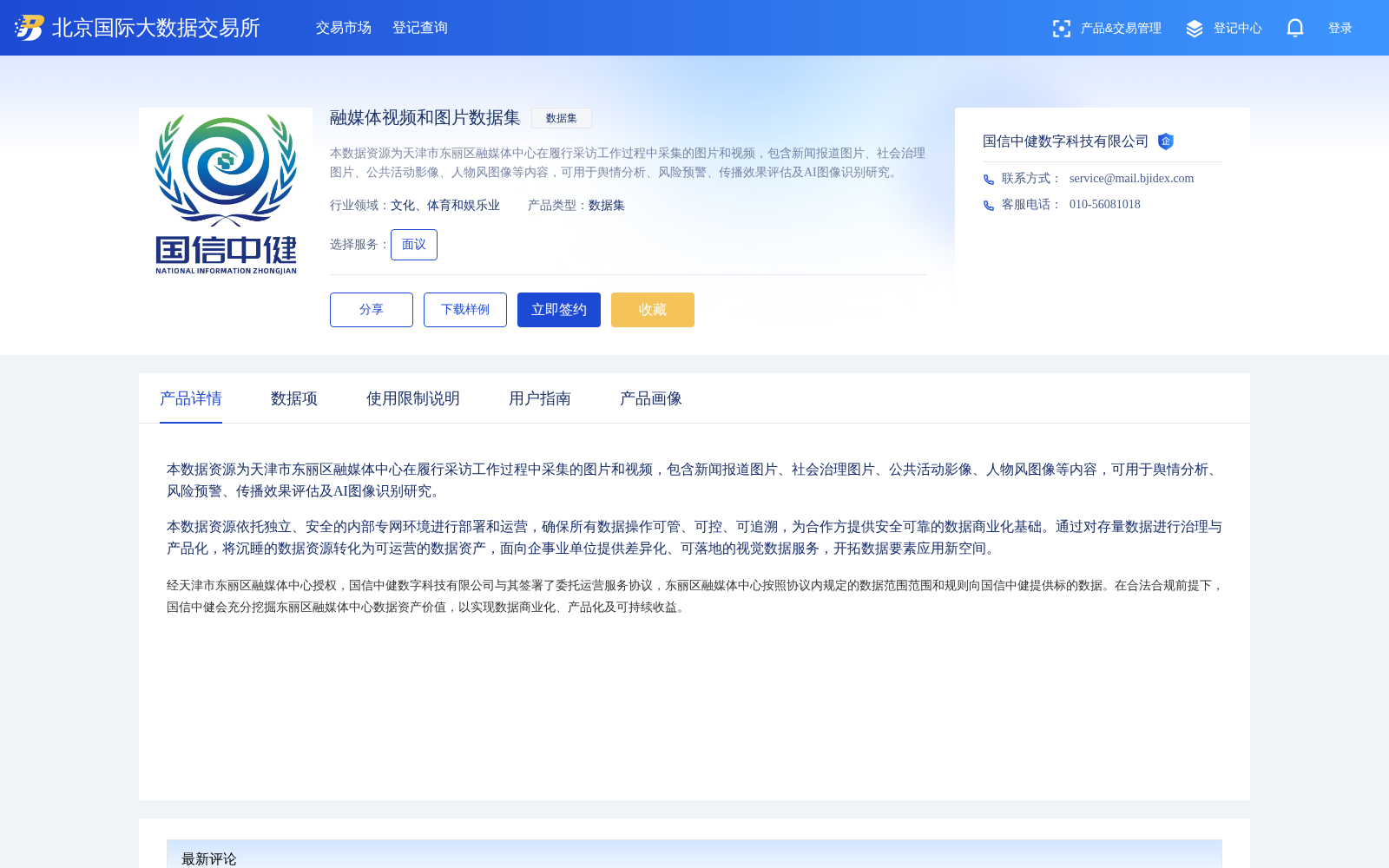The width and height of the screenshot is (1389, 868).
Task: Open the 登记中心 layers icon
Action: click(1195, 29)
